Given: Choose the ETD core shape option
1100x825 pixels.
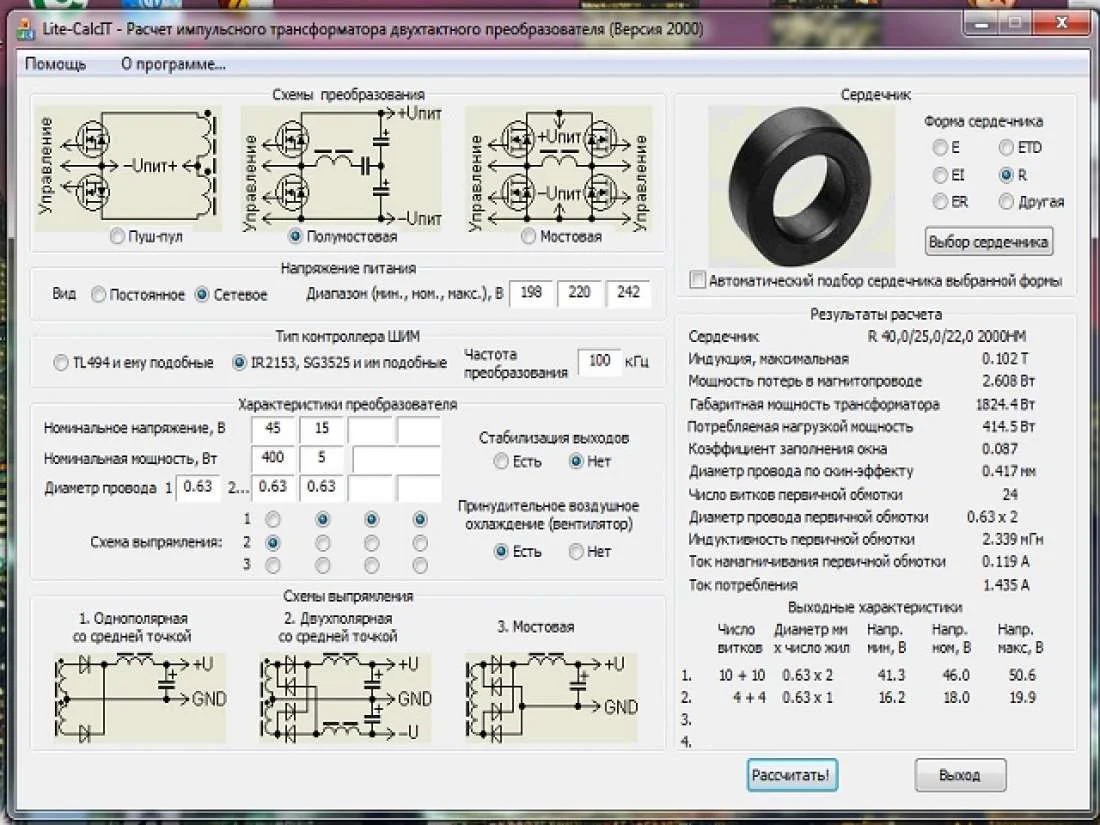Looking at the screenshot, I should [x=1006, y=148].
